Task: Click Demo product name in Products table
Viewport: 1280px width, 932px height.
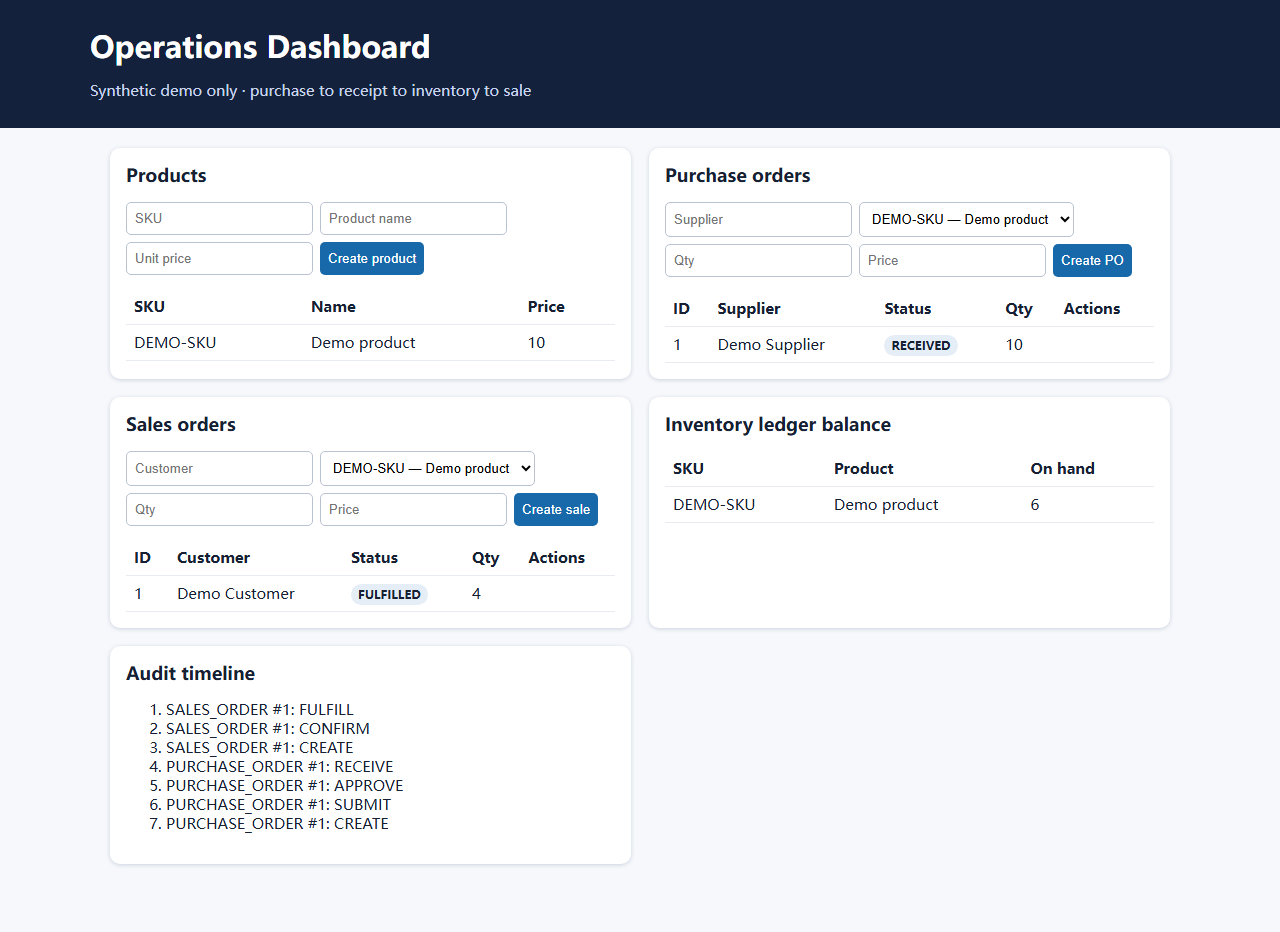Action: coord(363,342)
